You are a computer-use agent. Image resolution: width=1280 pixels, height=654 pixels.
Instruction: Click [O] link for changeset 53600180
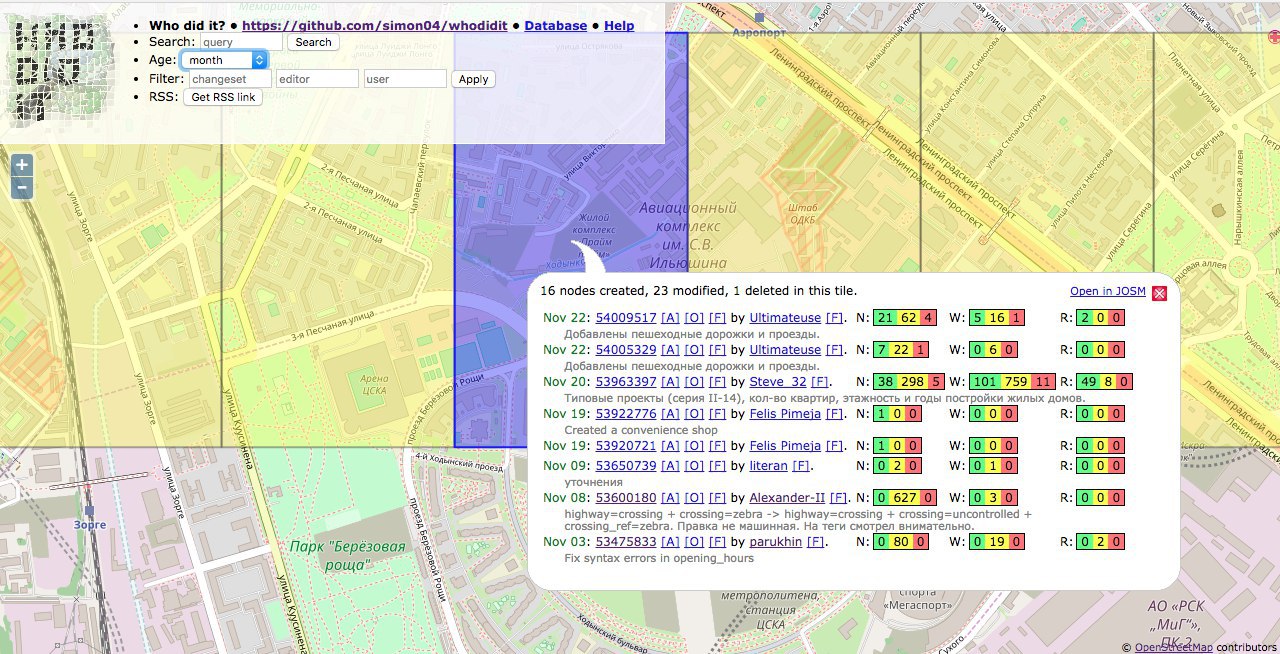point(694,497)
